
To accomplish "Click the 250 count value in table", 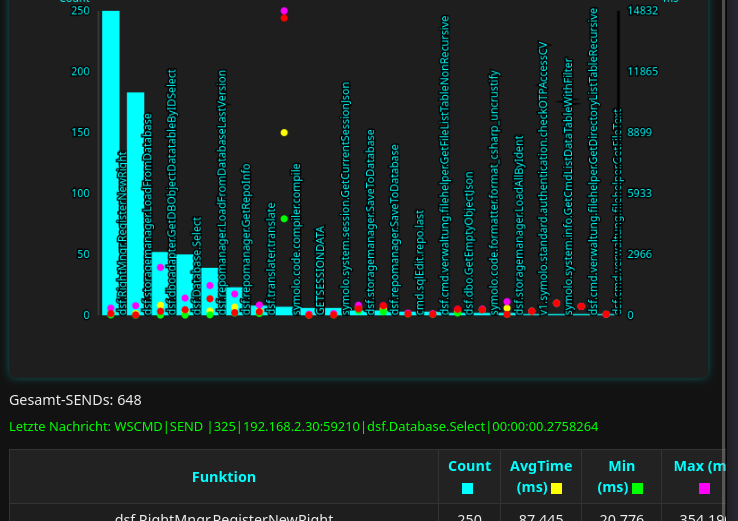I will (x=469, y=516).
